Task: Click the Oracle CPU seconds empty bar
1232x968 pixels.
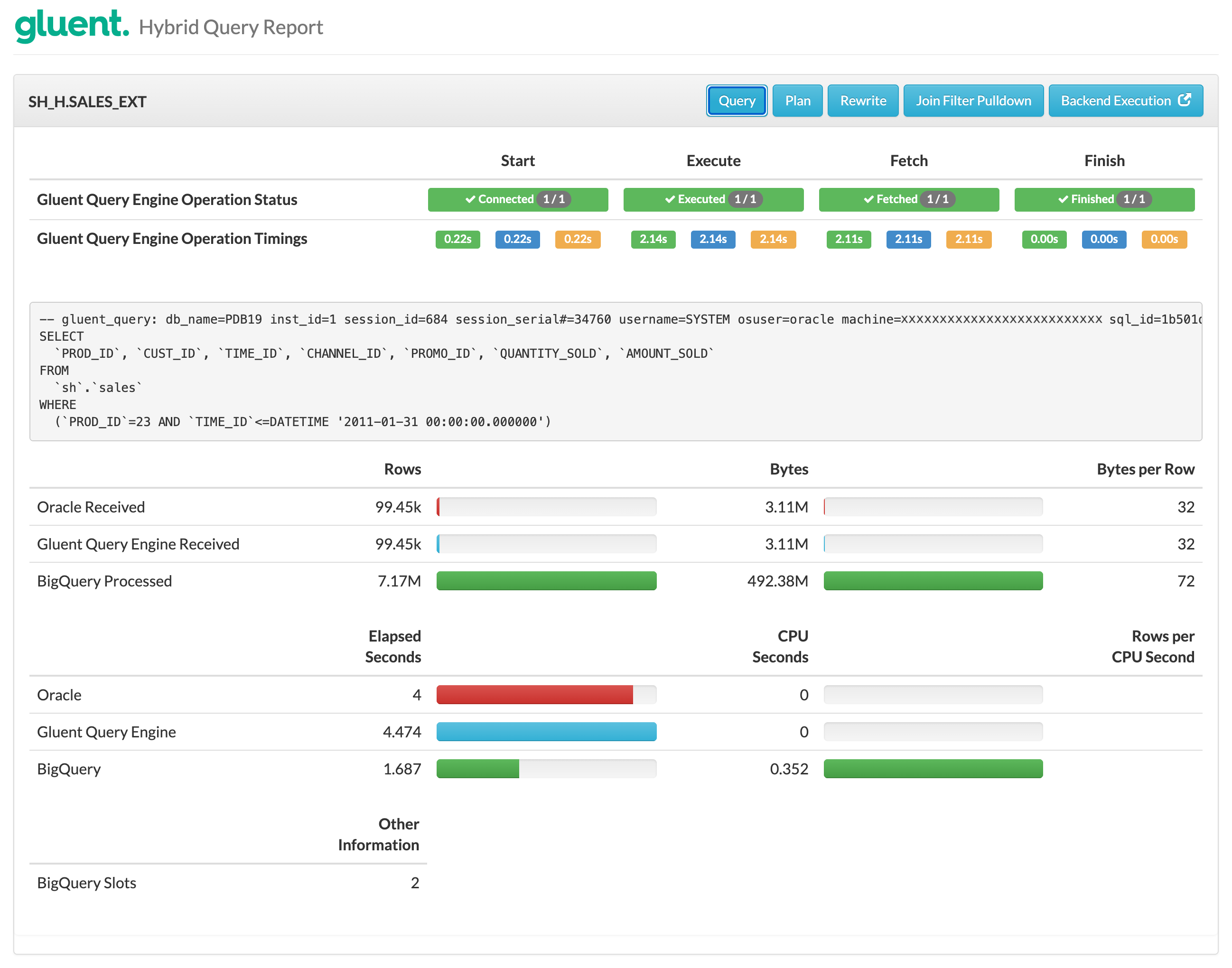Action: click(933, 695)
